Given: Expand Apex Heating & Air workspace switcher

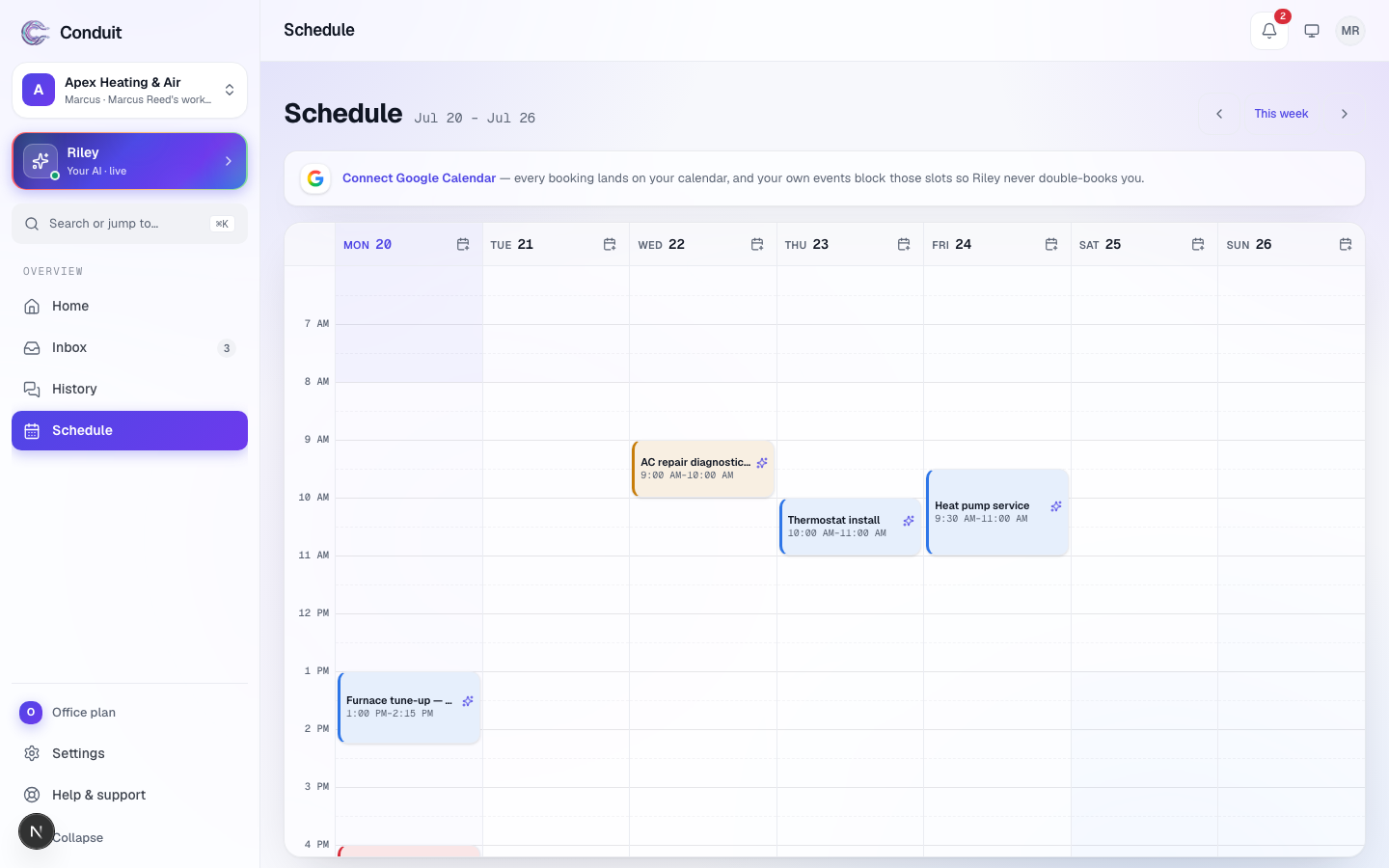Looking at the screenshot, I should [x=129, y=90].
